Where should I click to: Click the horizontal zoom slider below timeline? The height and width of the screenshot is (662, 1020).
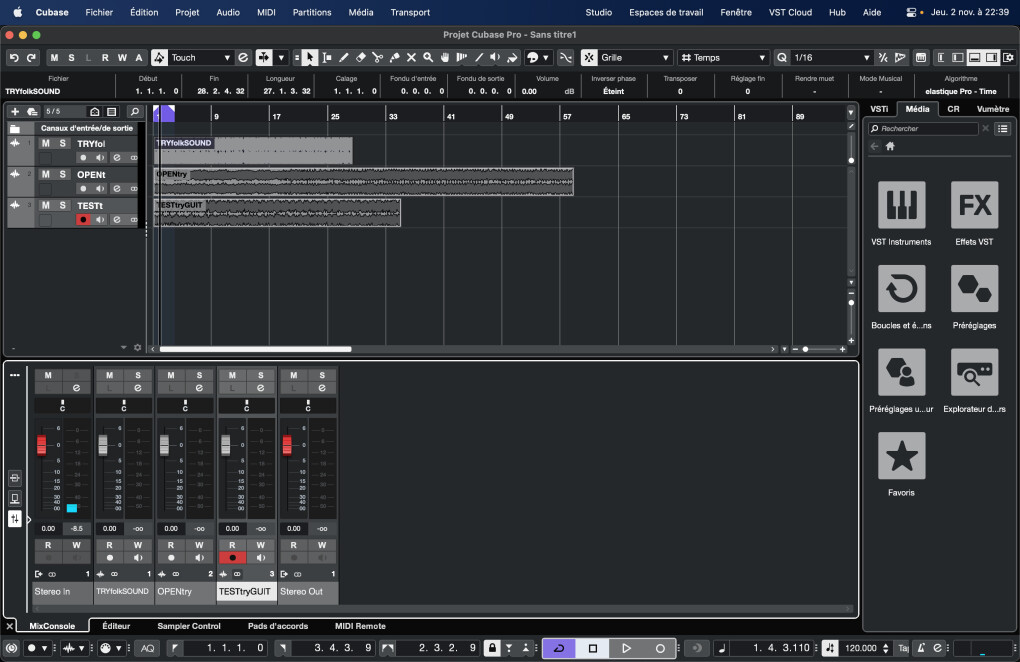coord(818,349)
